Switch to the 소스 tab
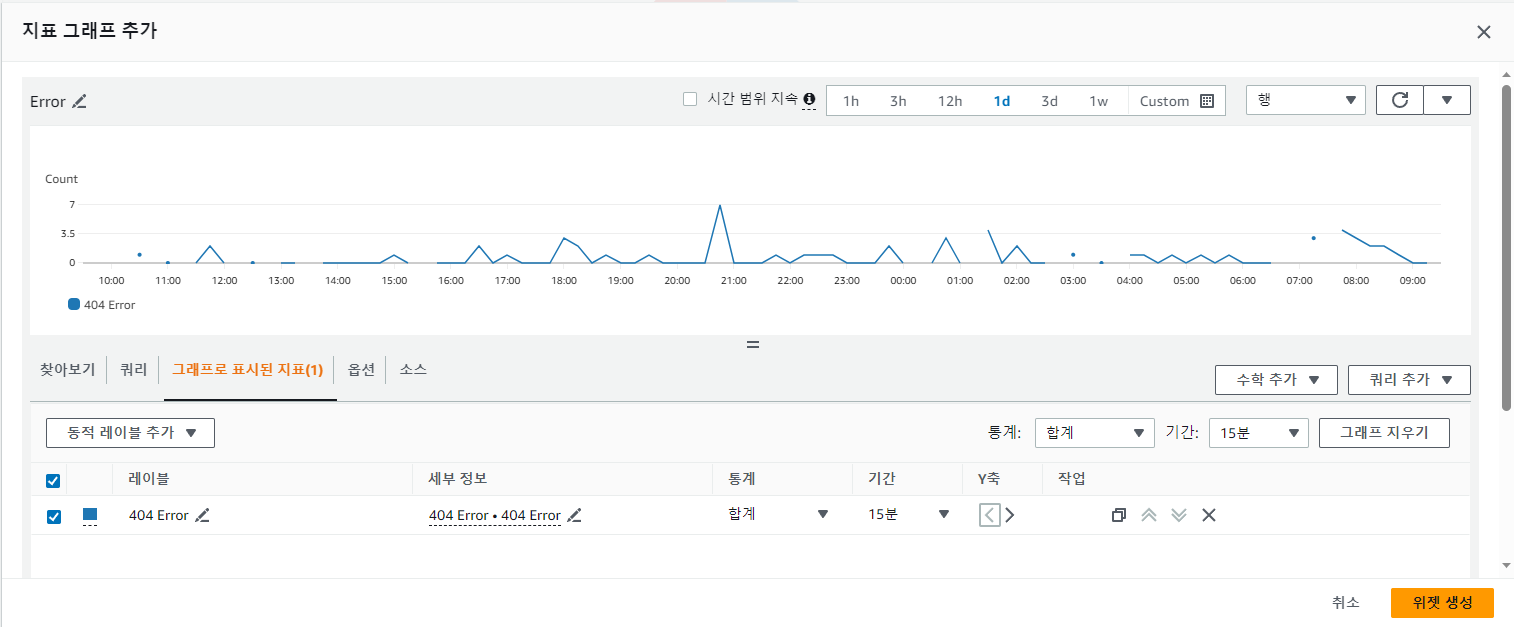The height and width of the screenshot is (627, 1514). [413, 370]
